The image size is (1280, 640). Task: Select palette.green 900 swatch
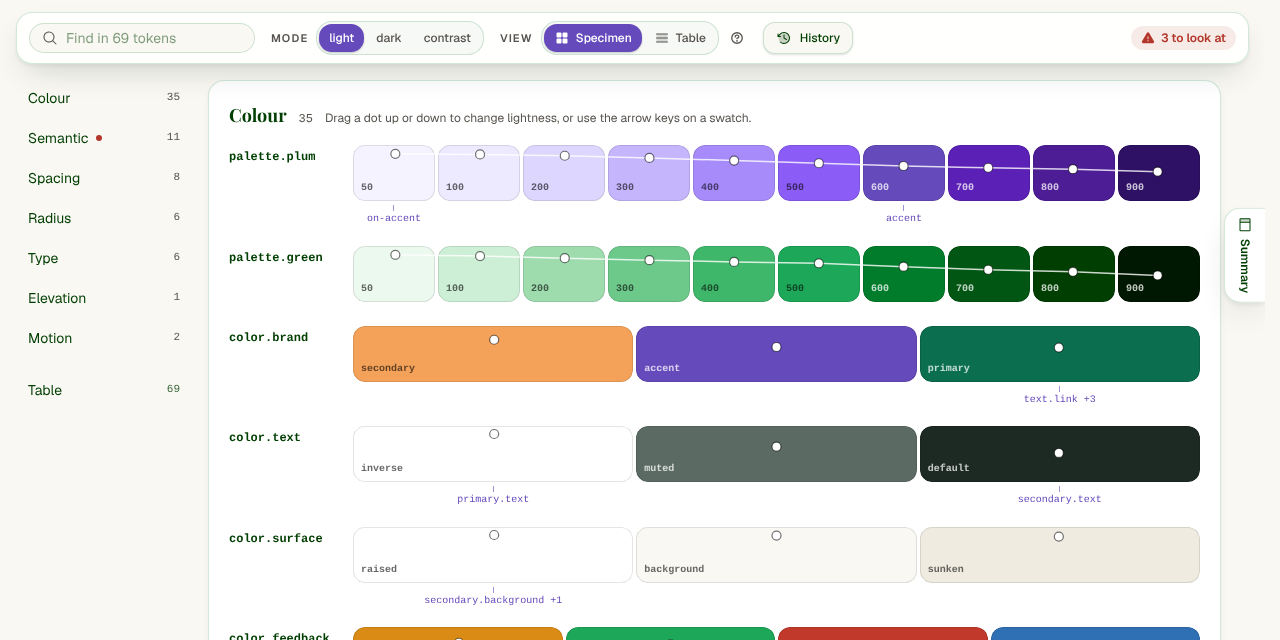click(1159, 274)
